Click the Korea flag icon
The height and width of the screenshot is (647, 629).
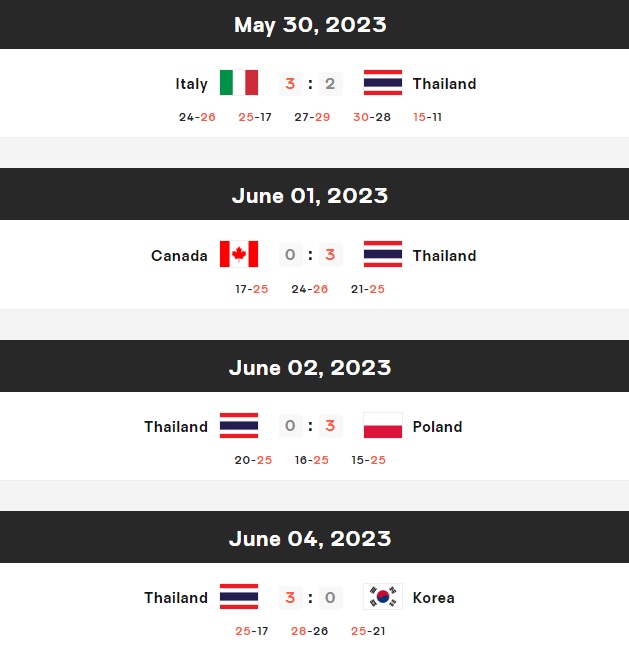click(x=383, y=597)
